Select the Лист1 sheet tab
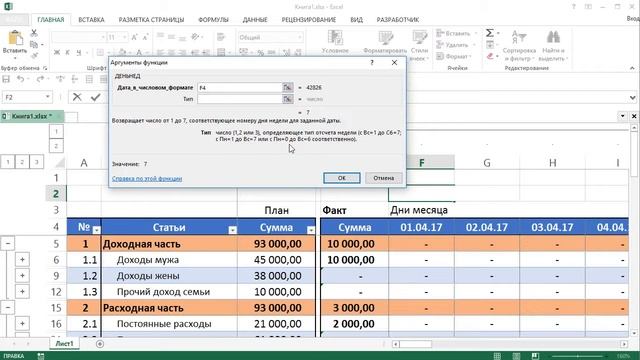 (x=64, y=344)
